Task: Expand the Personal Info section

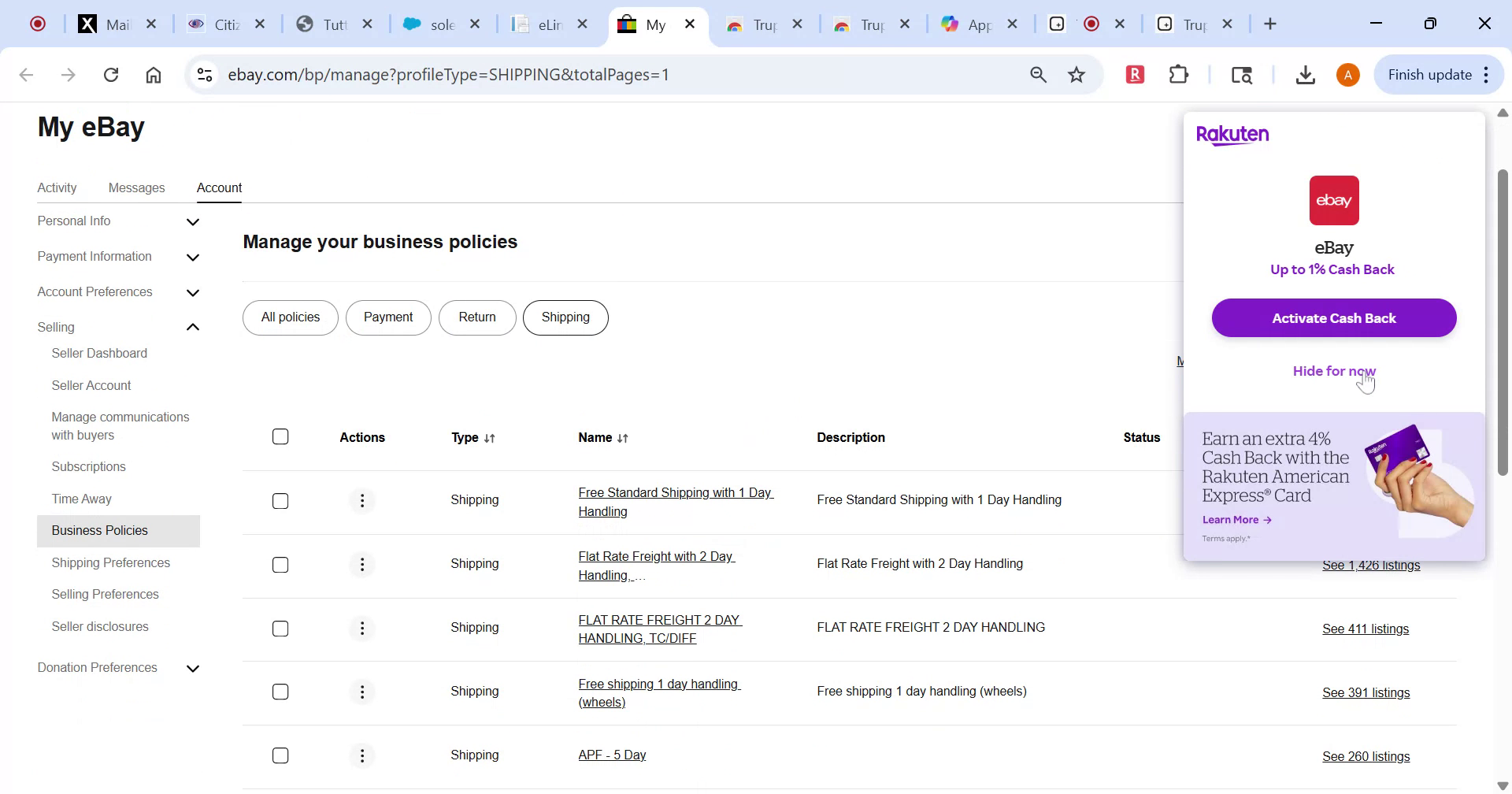Action: (192, 222)
